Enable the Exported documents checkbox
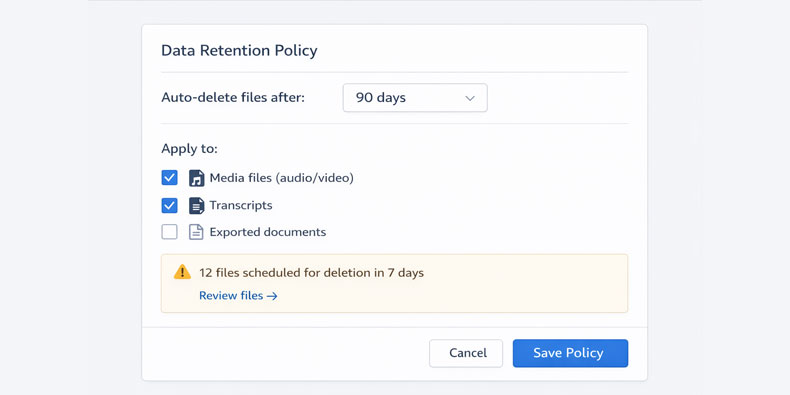 pyautogui.click(x=169, y=232)
